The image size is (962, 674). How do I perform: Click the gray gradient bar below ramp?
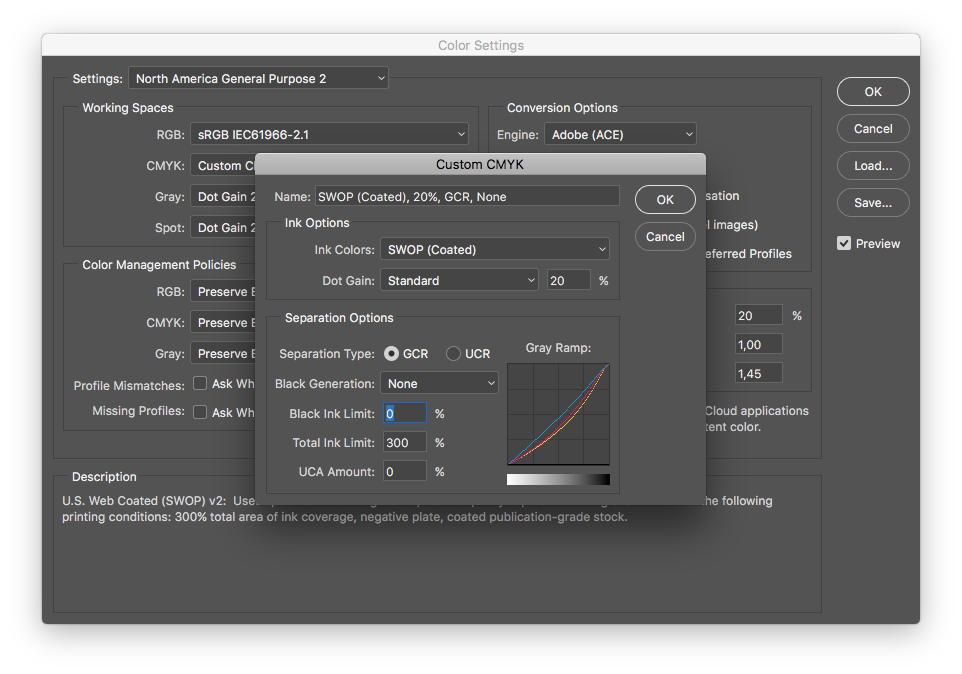(558, 480)
